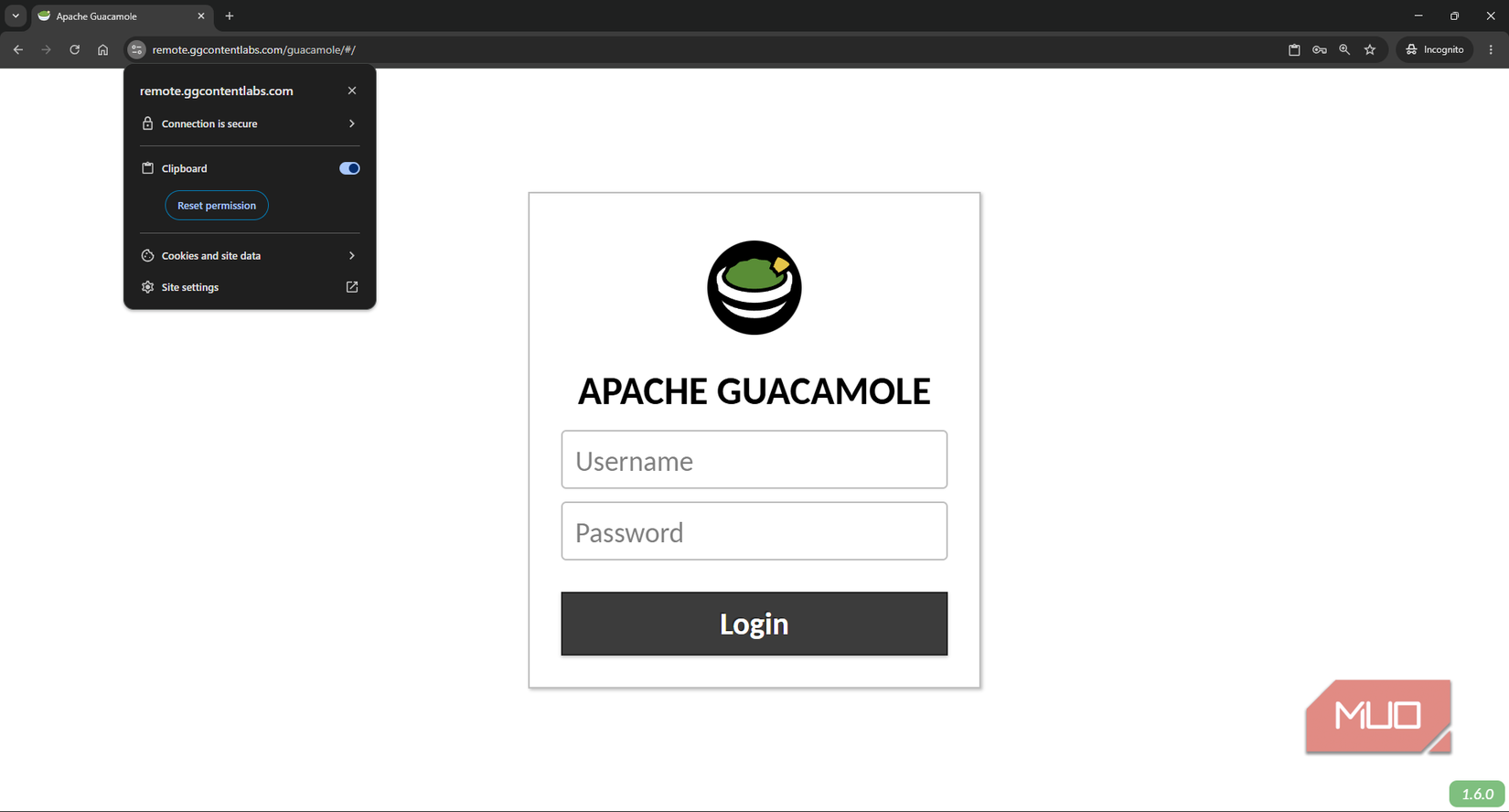The image size is (1509, 812).
Task: Open a new tab with plus button
Action: click(x=230, y=16)
